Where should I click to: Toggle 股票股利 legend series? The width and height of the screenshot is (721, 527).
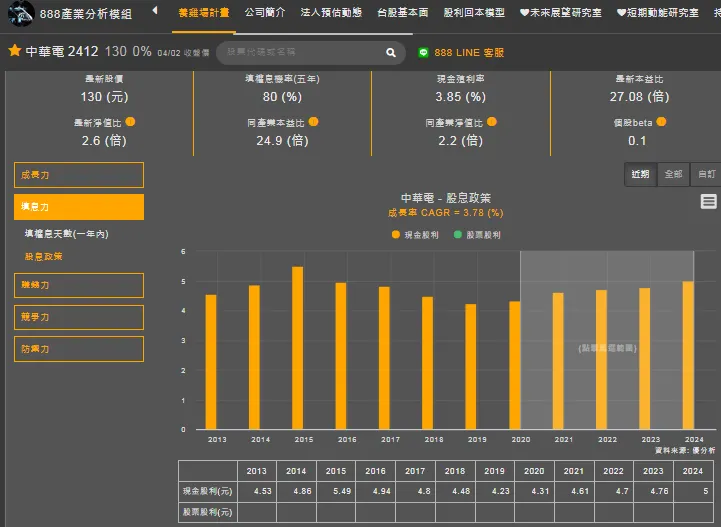pyautogui.click(x=477, y=235)
